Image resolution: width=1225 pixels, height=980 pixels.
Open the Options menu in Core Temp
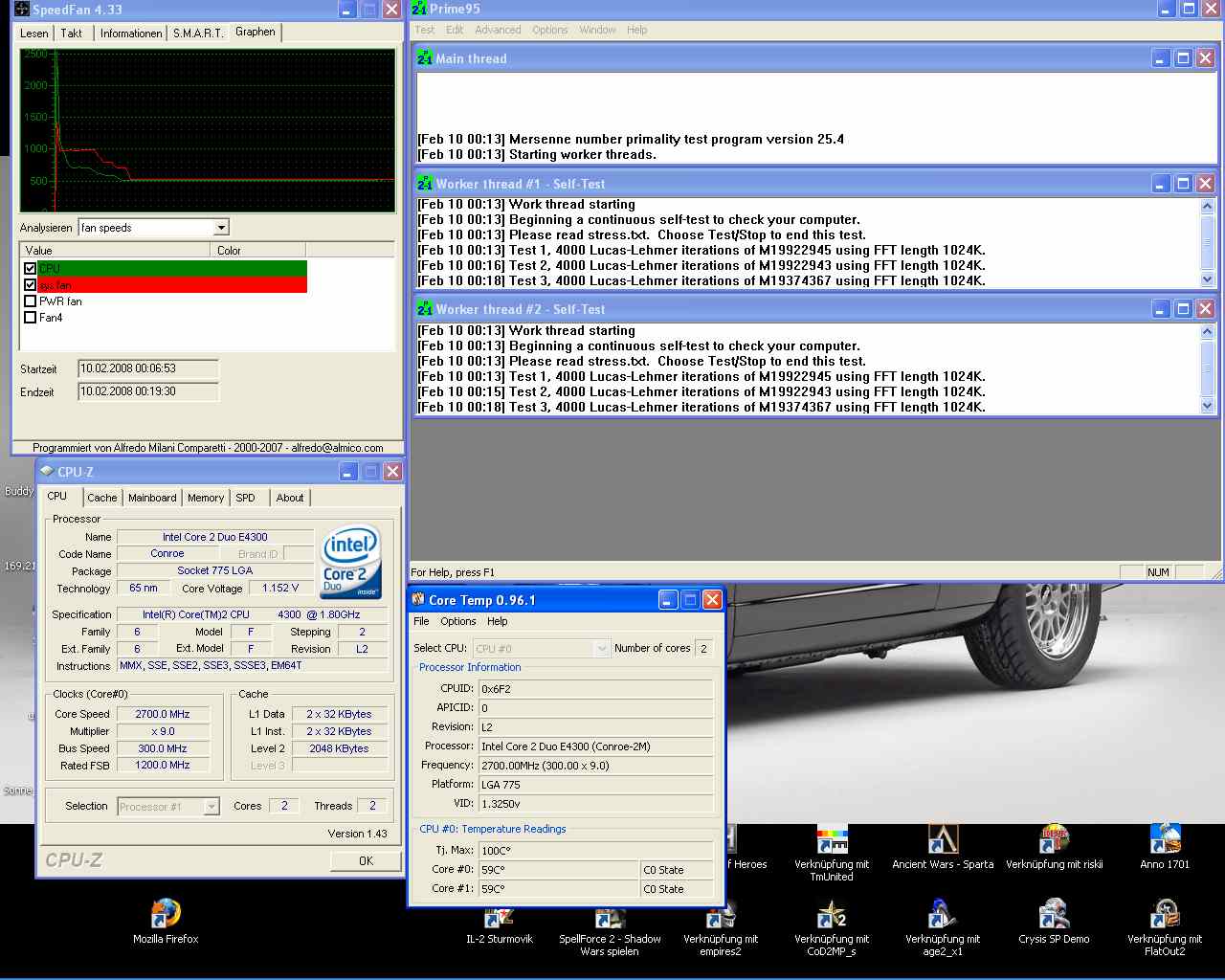pos(457,621)
